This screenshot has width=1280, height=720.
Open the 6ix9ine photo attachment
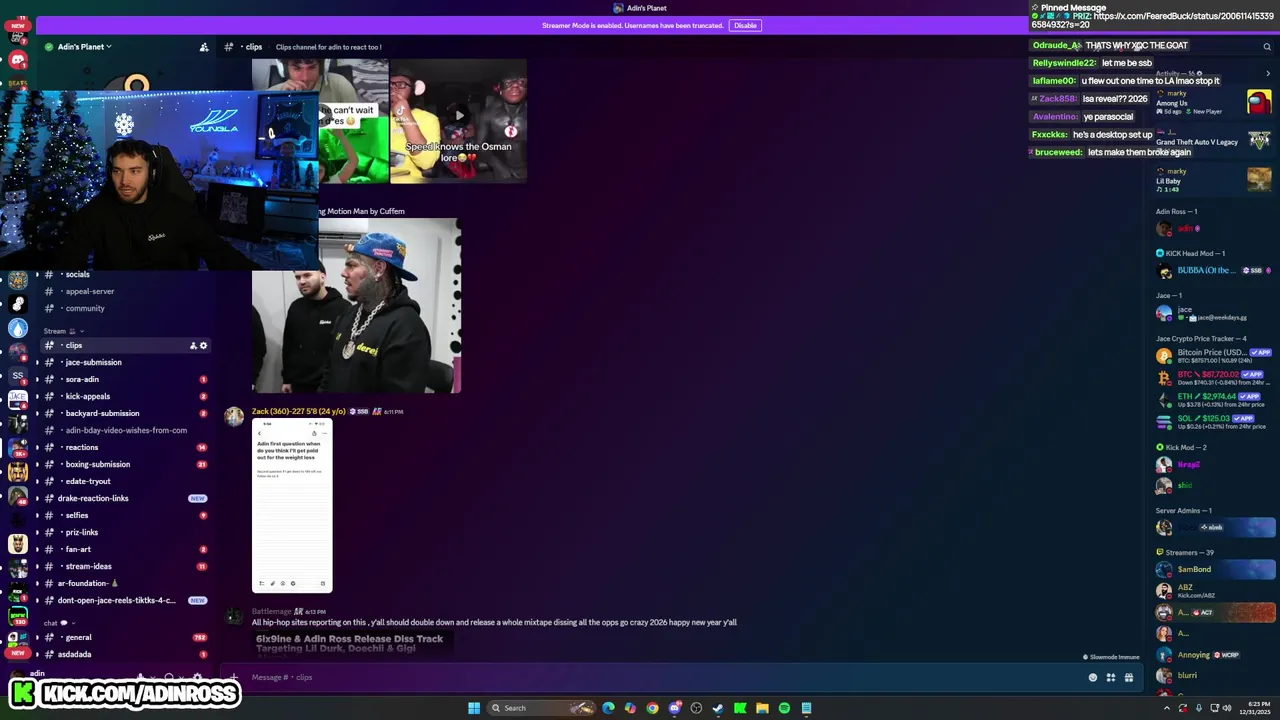(x=356, y=306)
